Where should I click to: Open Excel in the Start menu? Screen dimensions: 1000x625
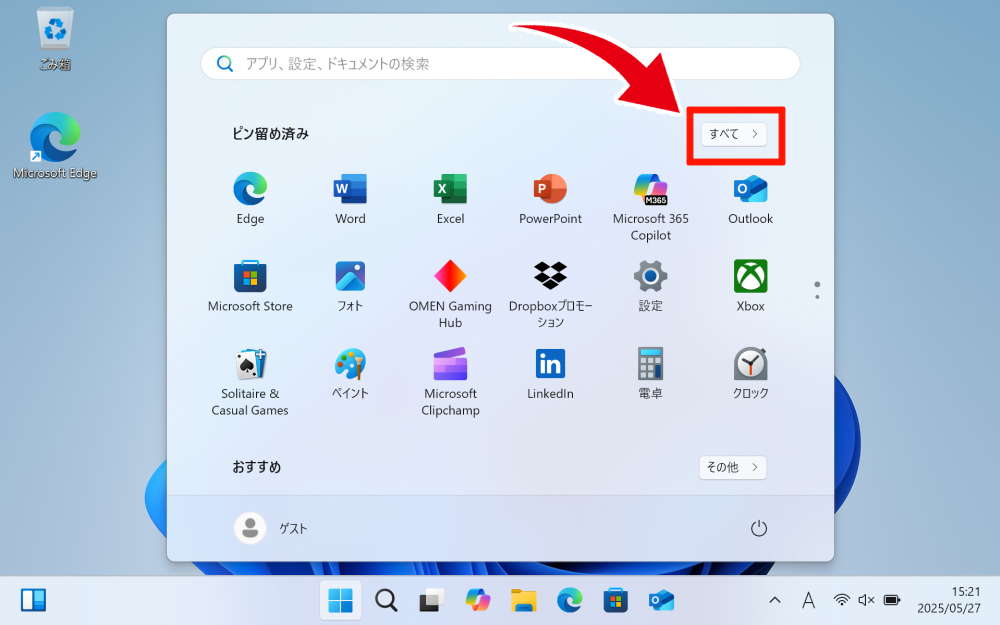point(450,198)
